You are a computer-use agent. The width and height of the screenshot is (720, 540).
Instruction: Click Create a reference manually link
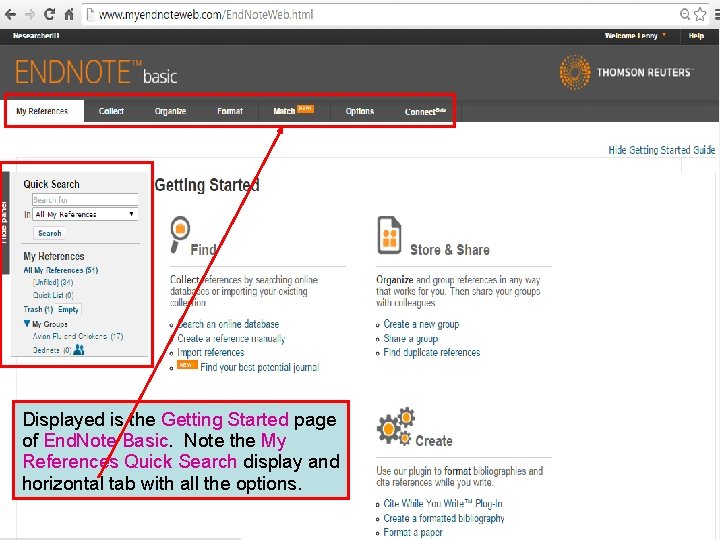point(231,338)
